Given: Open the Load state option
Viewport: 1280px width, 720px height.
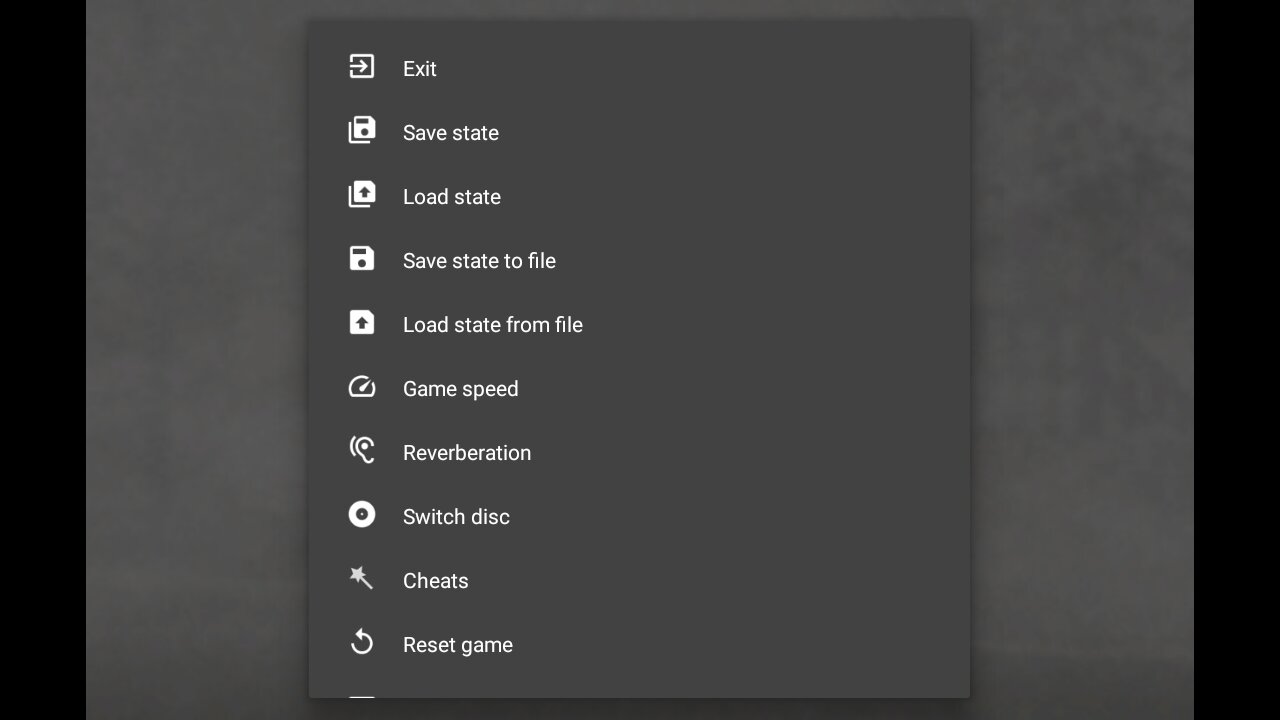Looking at the screenshot, I should click(451, 197).
